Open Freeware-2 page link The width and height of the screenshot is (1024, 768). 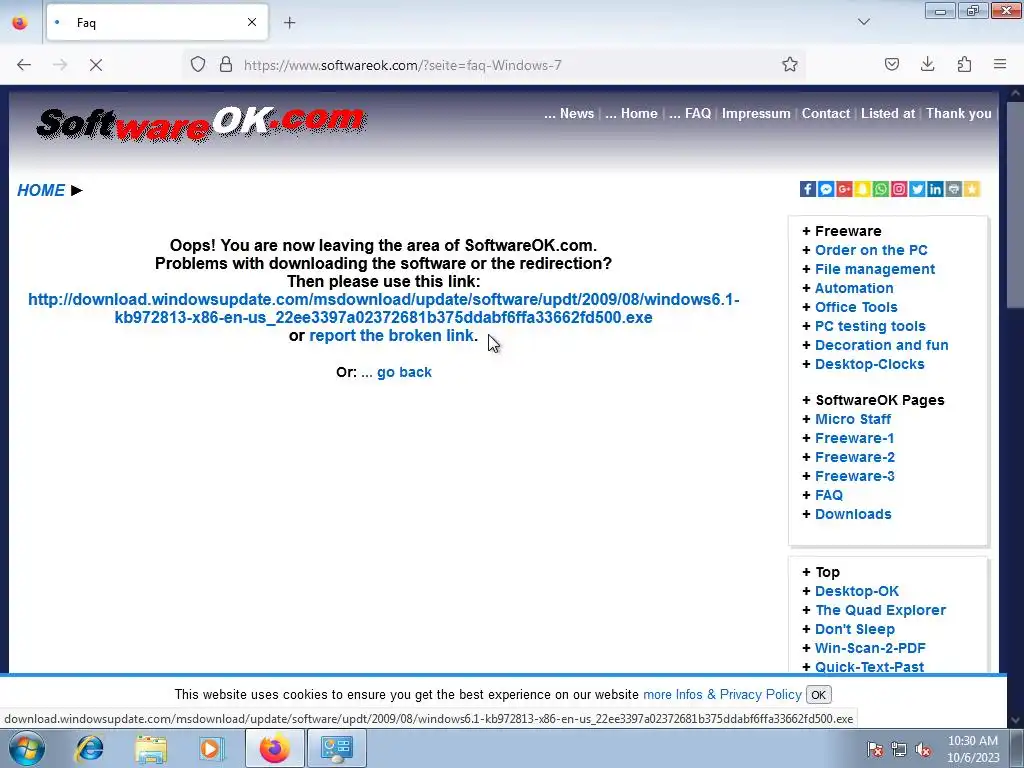click(855, 457)
